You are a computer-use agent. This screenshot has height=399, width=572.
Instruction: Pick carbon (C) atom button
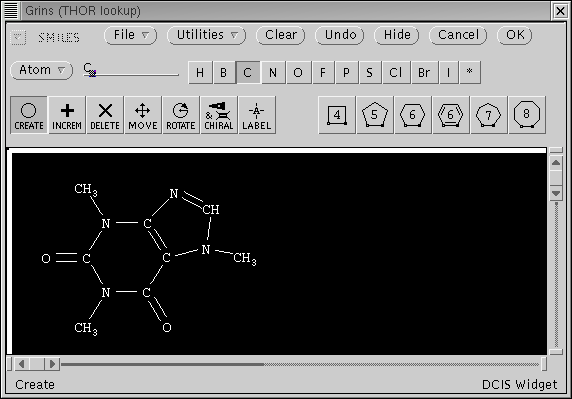pyautogui.click(x=248, y=73)
